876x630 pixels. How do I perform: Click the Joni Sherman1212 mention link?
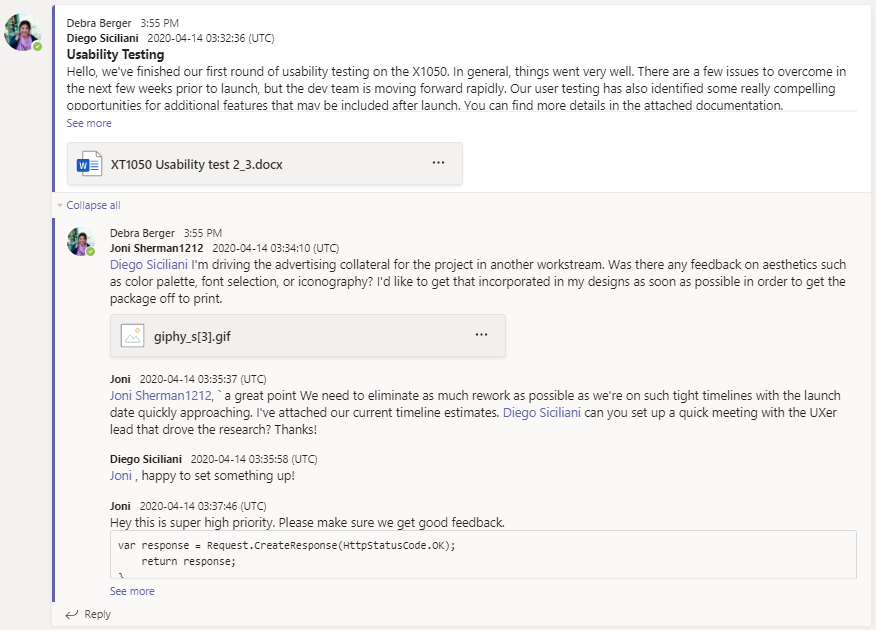pos(161,395)
